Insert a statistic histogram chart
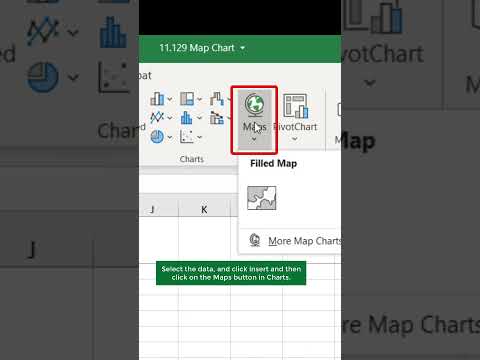This screenshot has width=480, height=360. (186, 117)
